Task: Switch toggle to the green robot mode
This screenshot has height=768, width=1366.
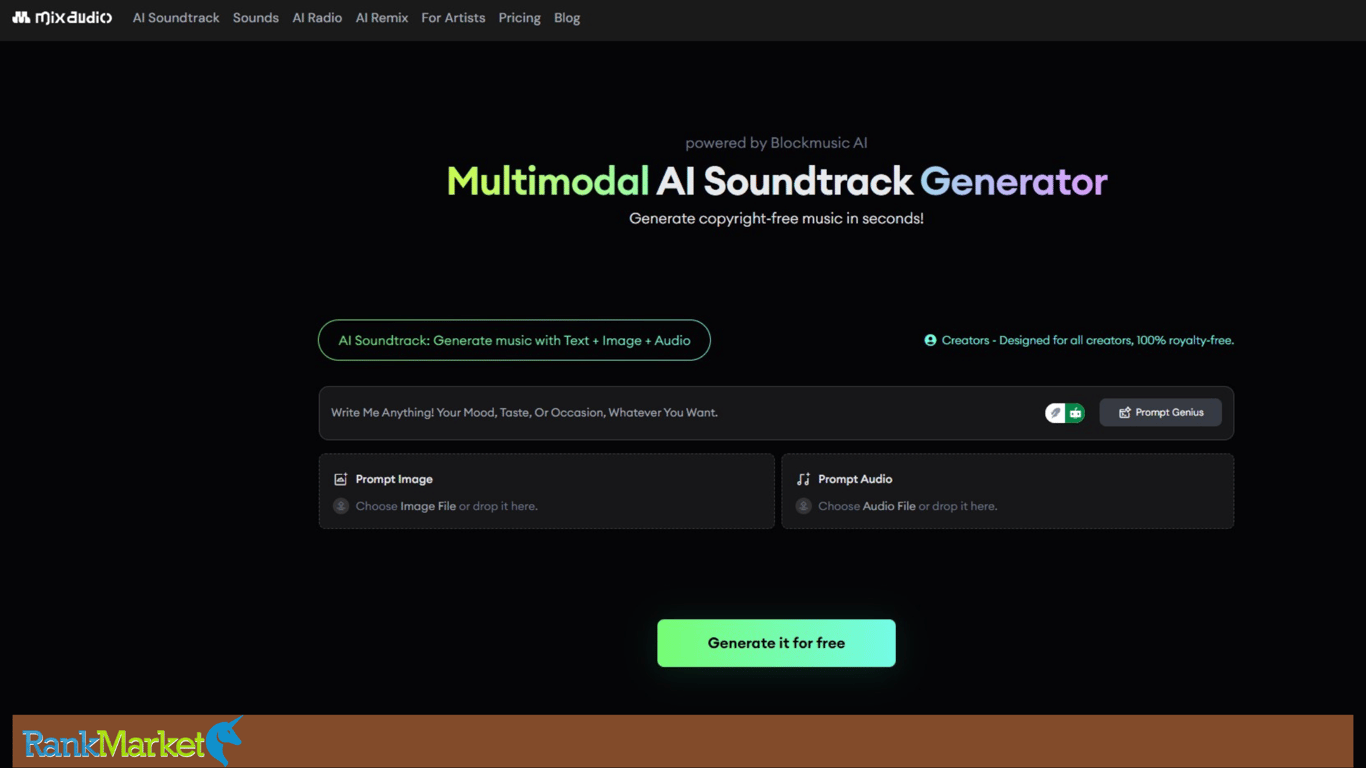Action: (1075, 412)
